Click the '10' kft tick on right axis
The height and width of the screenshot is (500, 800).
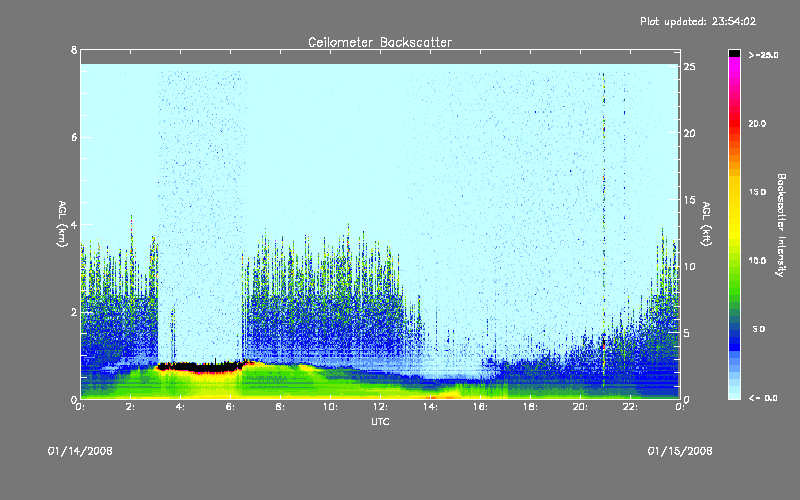point(689,266)
